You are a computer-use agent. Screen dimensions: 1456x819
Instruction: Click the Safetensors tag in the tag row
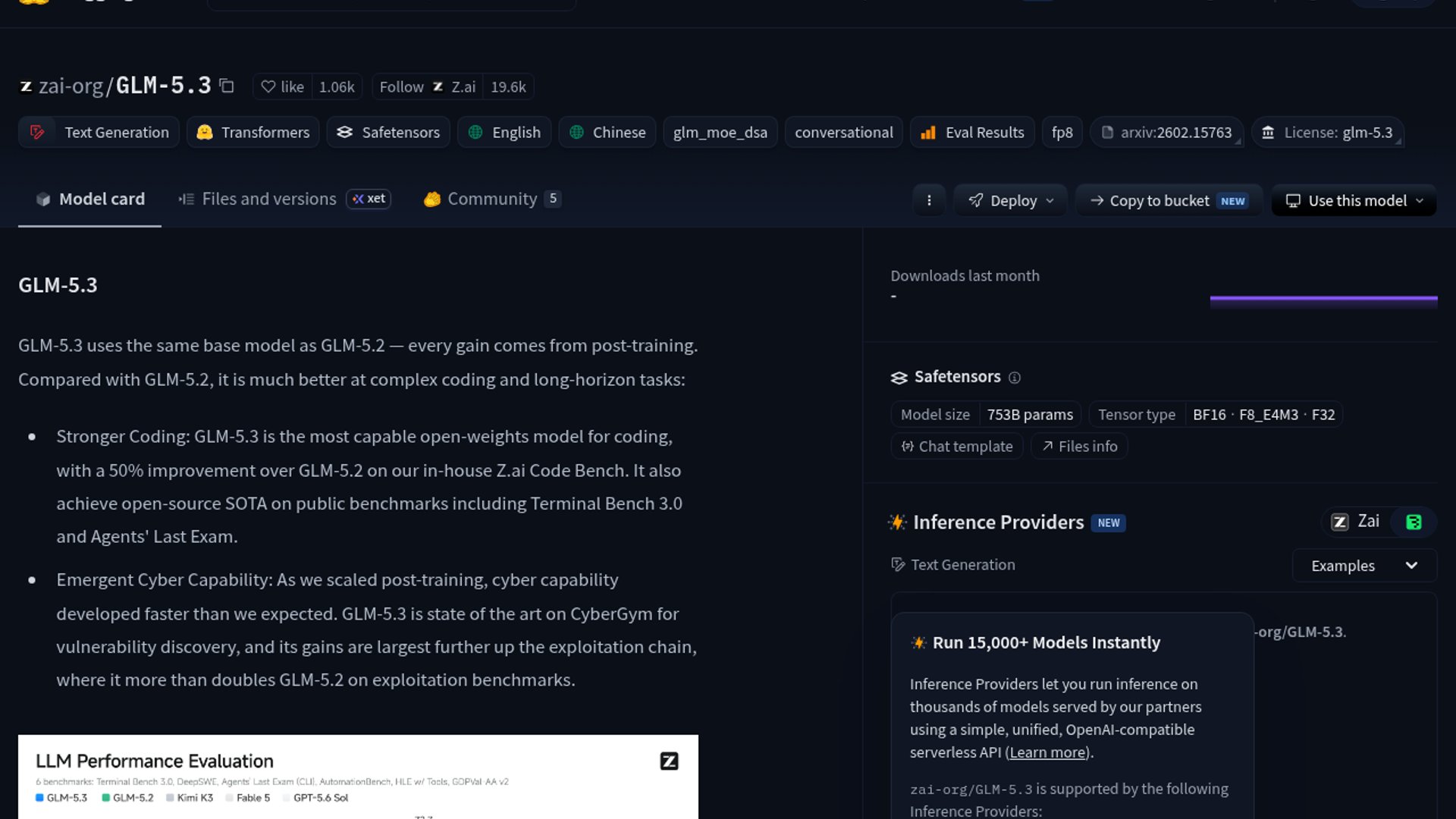click(388, 132)
